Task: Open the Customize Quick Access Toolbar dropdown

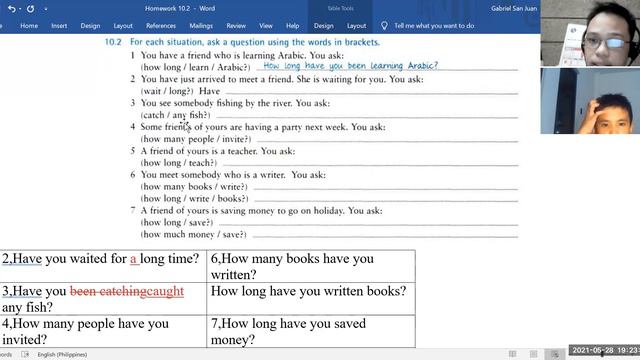Action: [x=45, y=9]
